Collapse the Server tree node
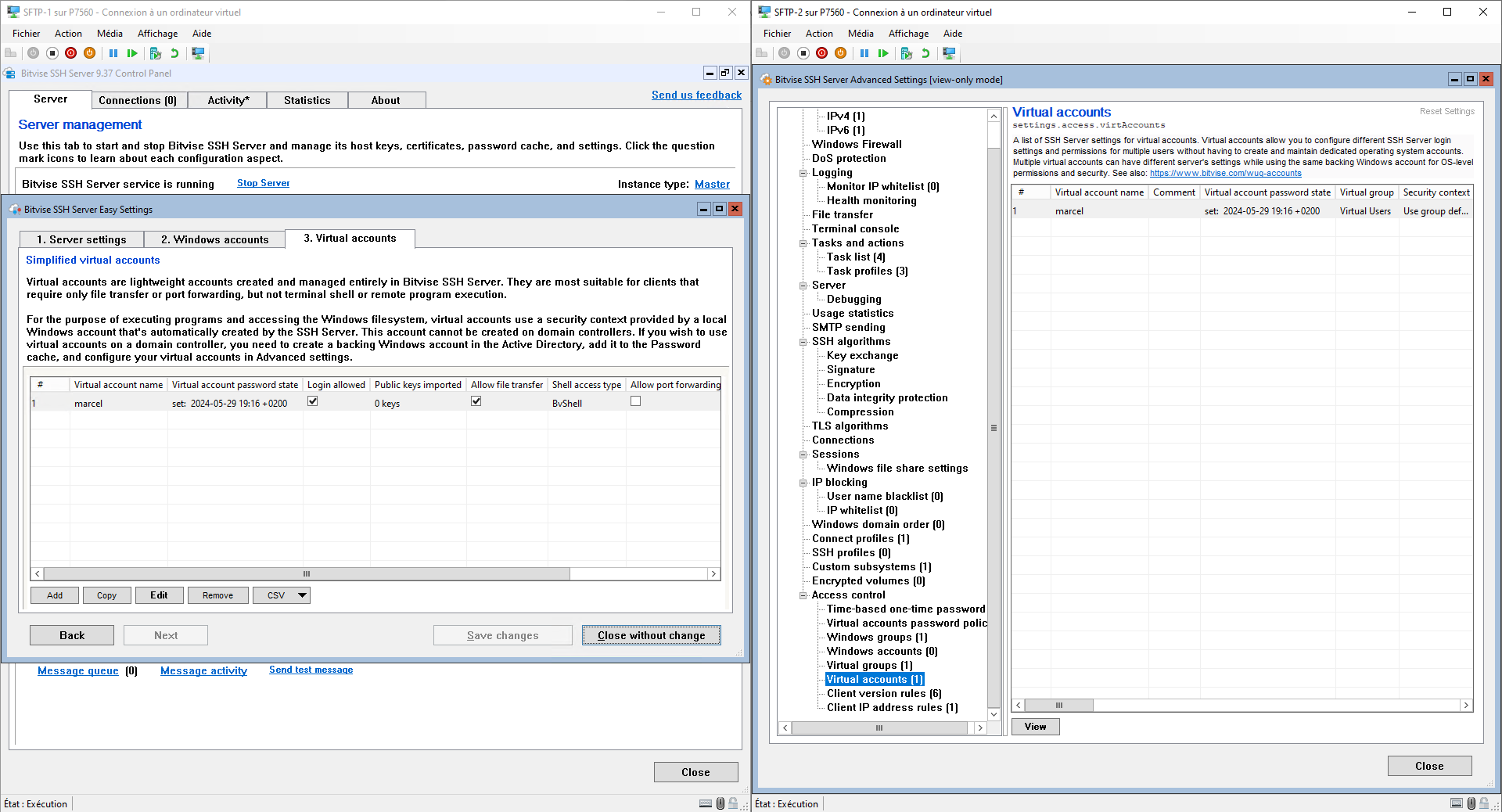The width and height of the screenshot is (1502, 812). point(803,286)
